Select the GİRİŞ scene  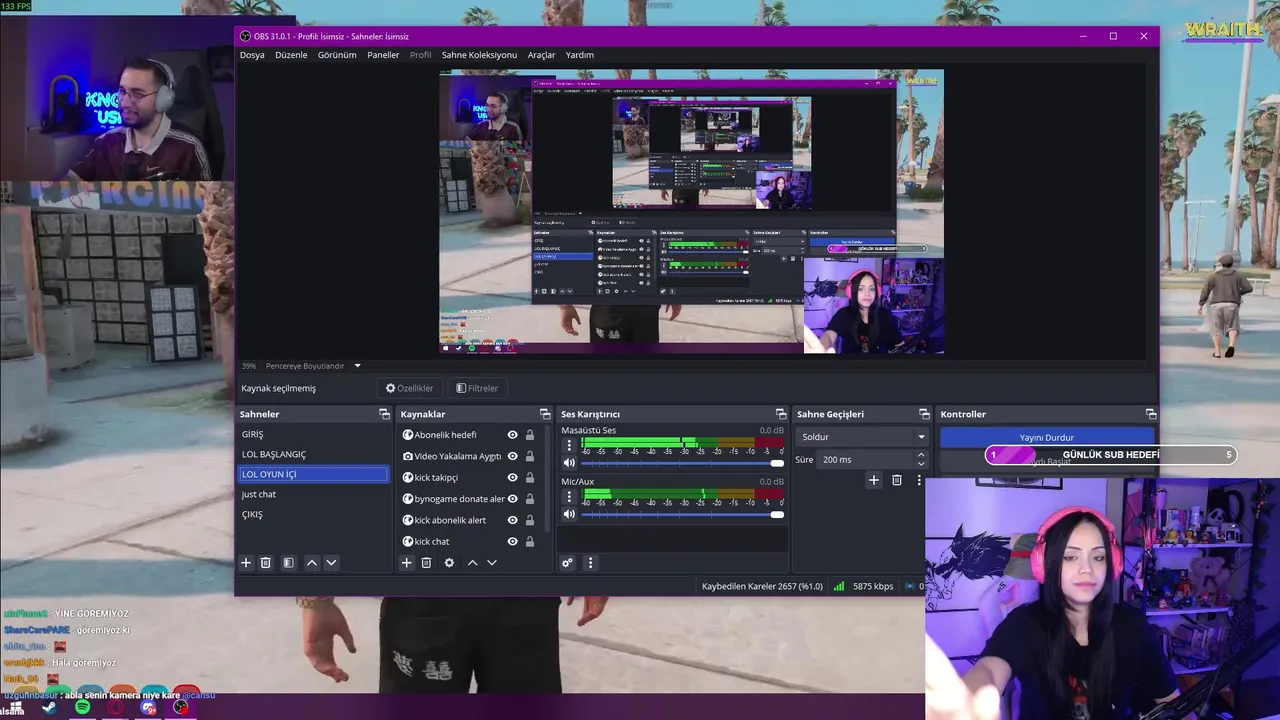point(313,434)
